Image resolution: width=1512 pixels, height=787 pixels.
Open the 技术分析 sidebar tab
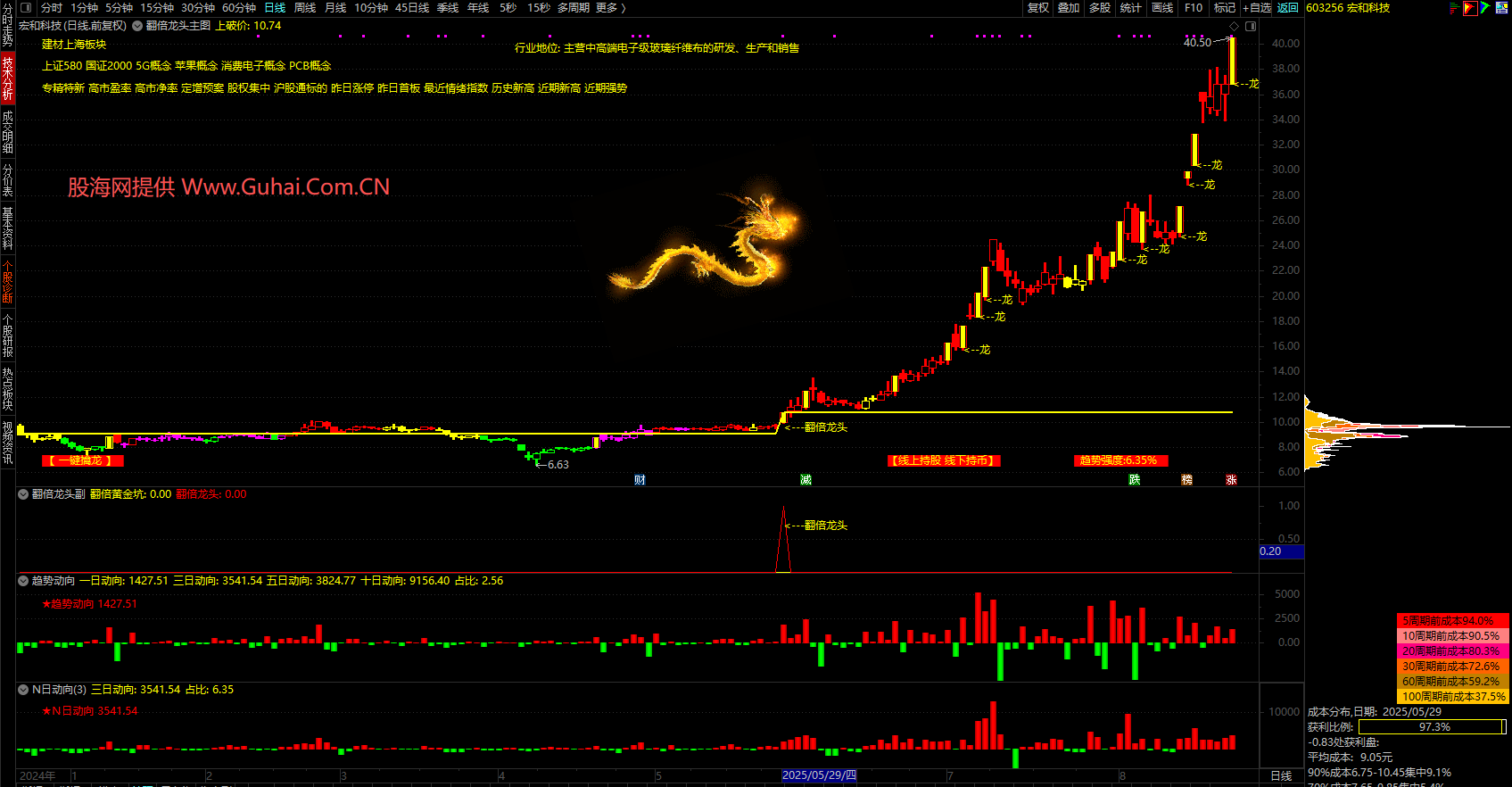[x=7, y=79]
